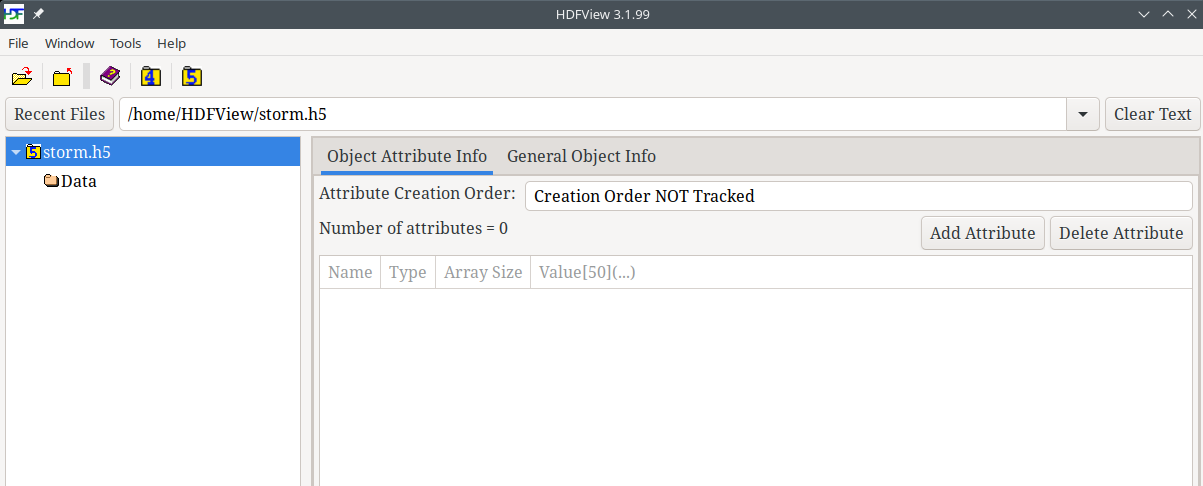Select the Data group folder icon
Viewport: 1203px width, 486px height.
pos(51,181)
